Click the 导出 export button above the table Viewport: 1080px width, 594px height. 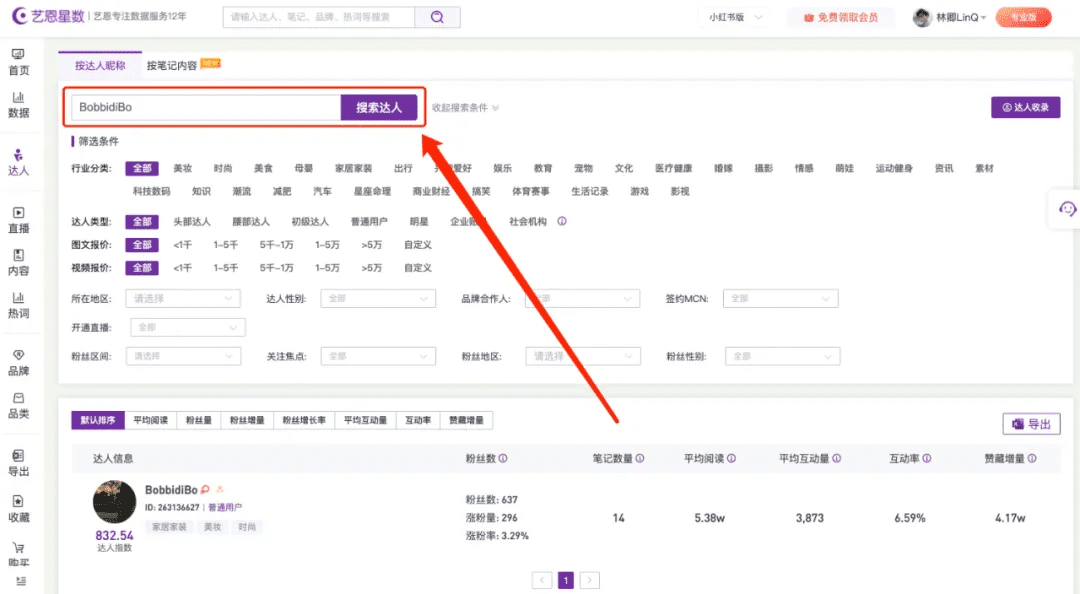(x=1031, y=424)
